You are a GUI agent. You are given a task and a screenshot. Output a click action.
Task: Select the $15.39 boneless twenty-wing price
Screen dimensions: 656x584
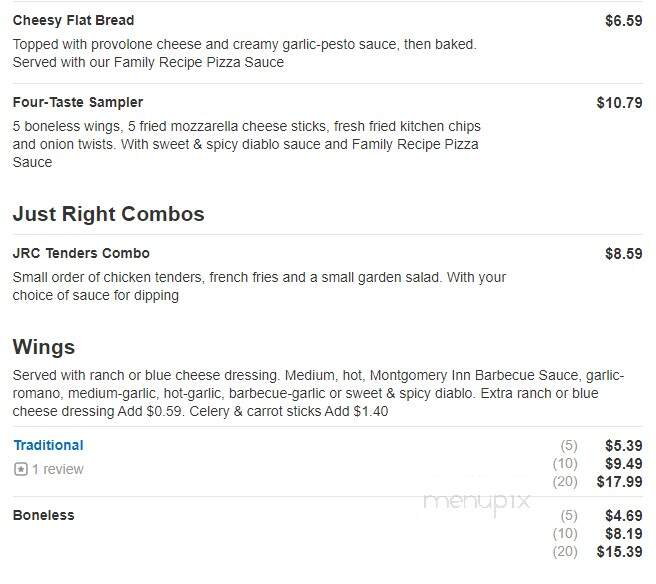coord(619,551)
